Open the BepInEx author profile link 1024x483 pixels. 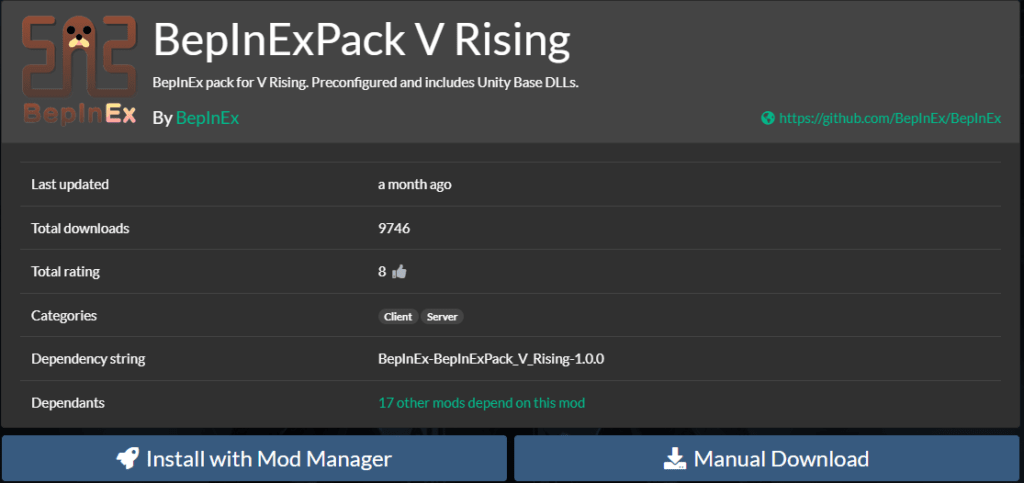pos(208,118)
